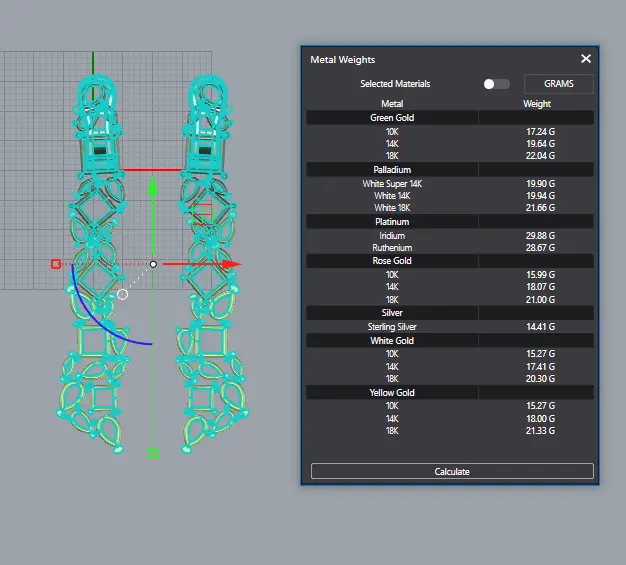Click the Metal column header

[x=392, y=103]
